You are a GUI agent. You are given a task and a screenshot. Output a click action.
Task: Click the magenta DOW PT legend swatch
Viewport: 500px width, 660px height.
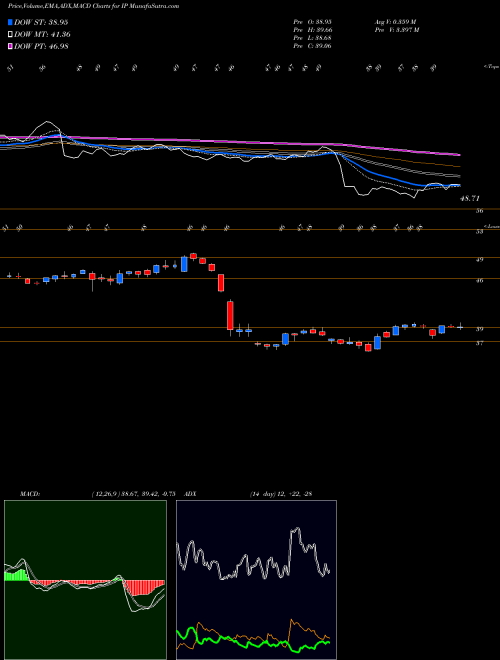pyautogui.click(x=10, y=46)
